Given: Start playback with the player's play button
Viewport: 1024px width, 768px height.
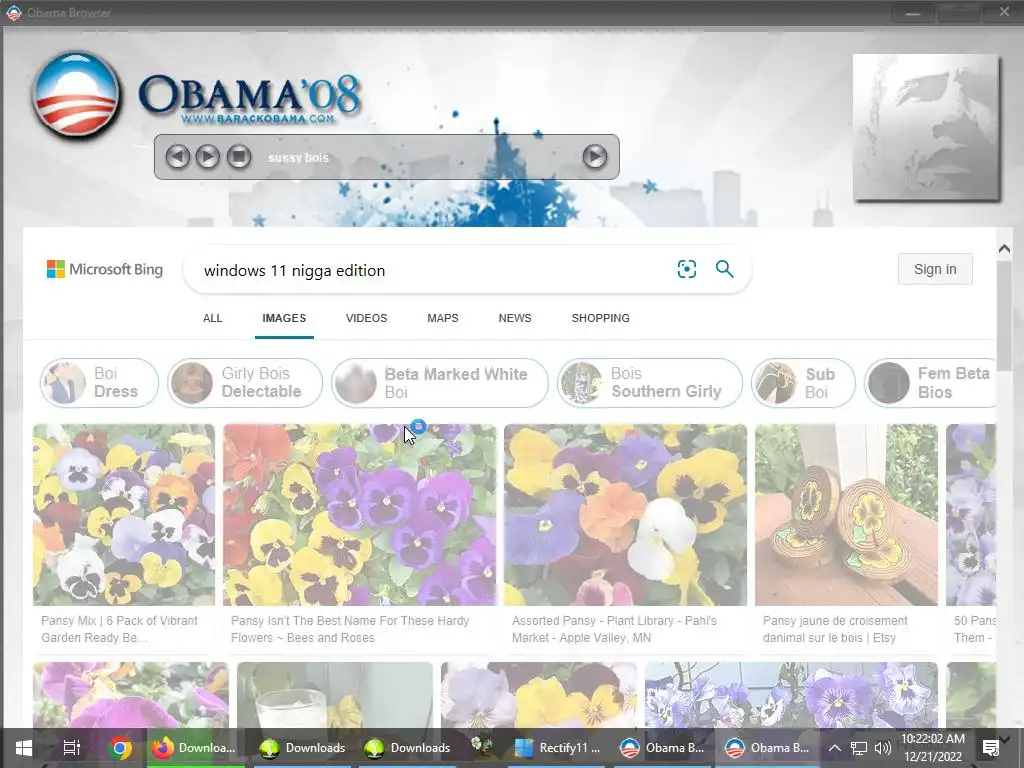Looking at the screenshot, I should 208,157.
